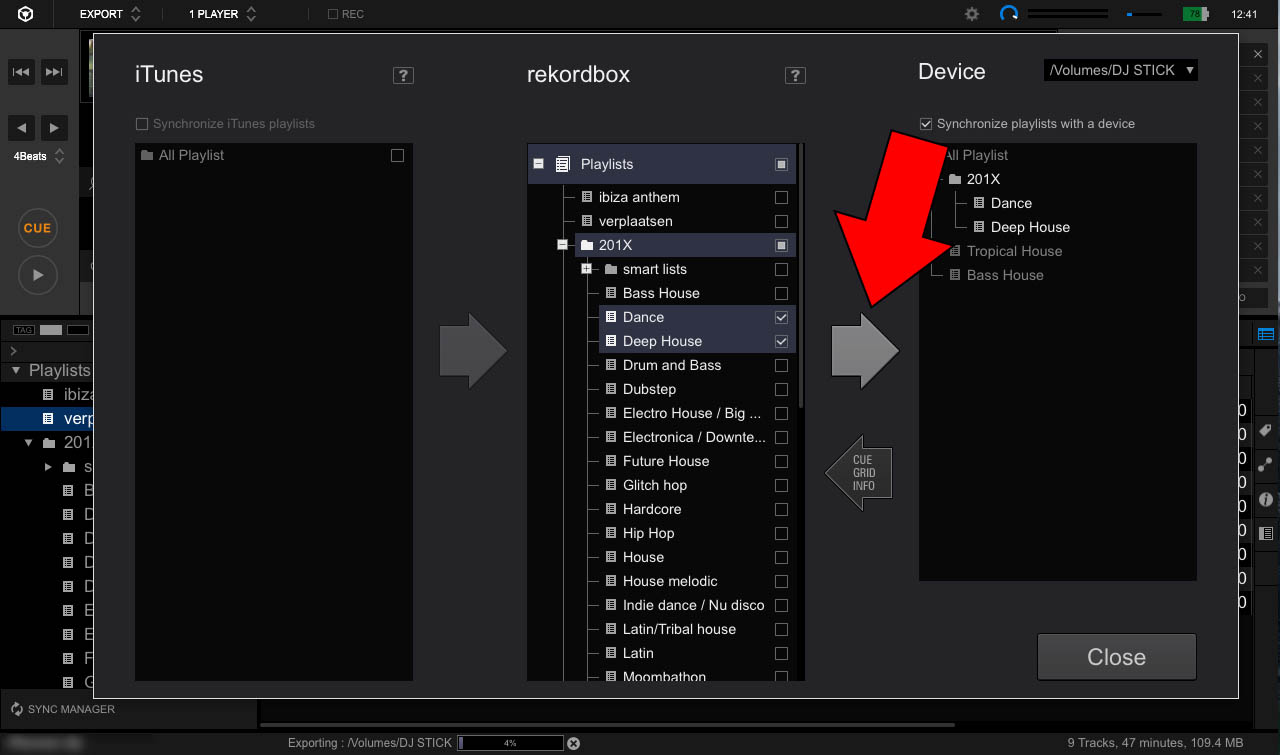
Task: Check the ibiza anthem playlist checkbox
Action: click(781, 197)
